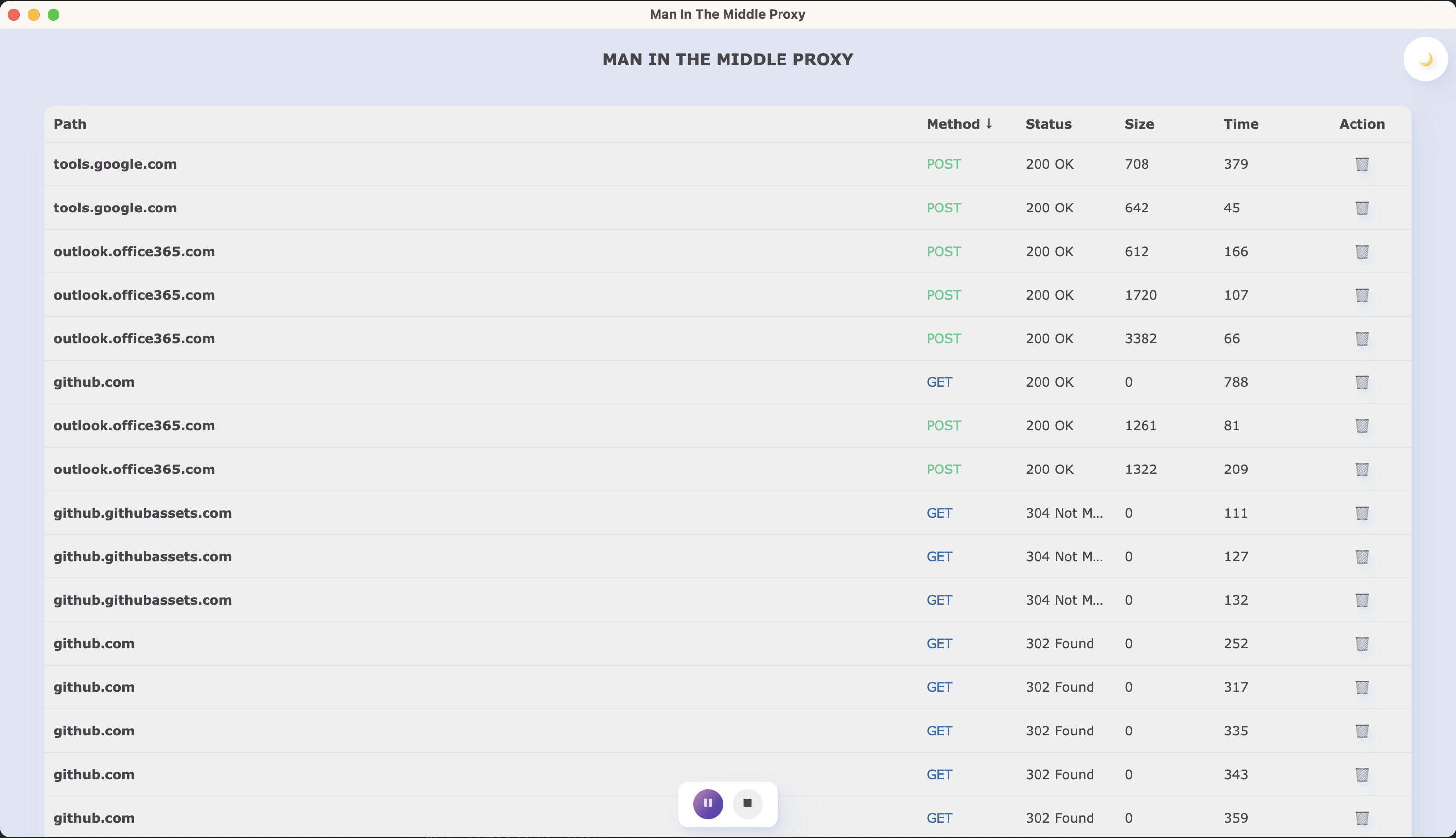This screenshot has width=1456, height=838.
Task: Sort the table by Status column
Action: tap(1048, 124)
